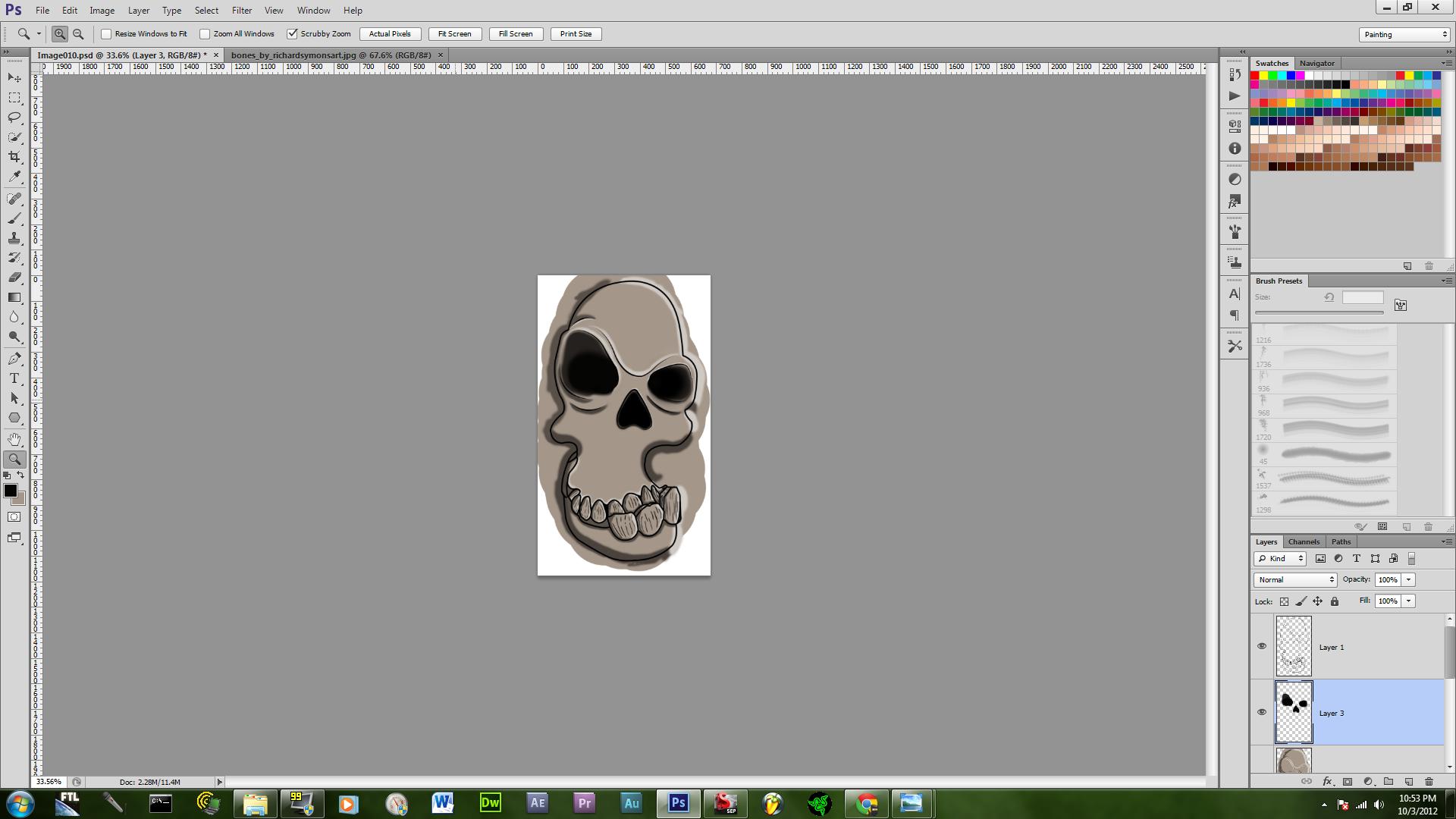Viewport: 1456px width, 819px height.
Task: Open the Window menu
Action: point(313,11)
